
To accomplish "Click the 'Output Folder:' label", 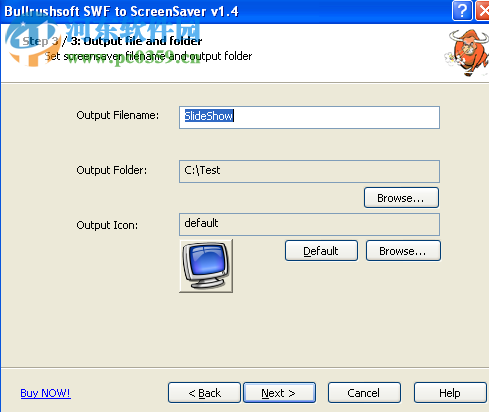I will pos(112,170).
